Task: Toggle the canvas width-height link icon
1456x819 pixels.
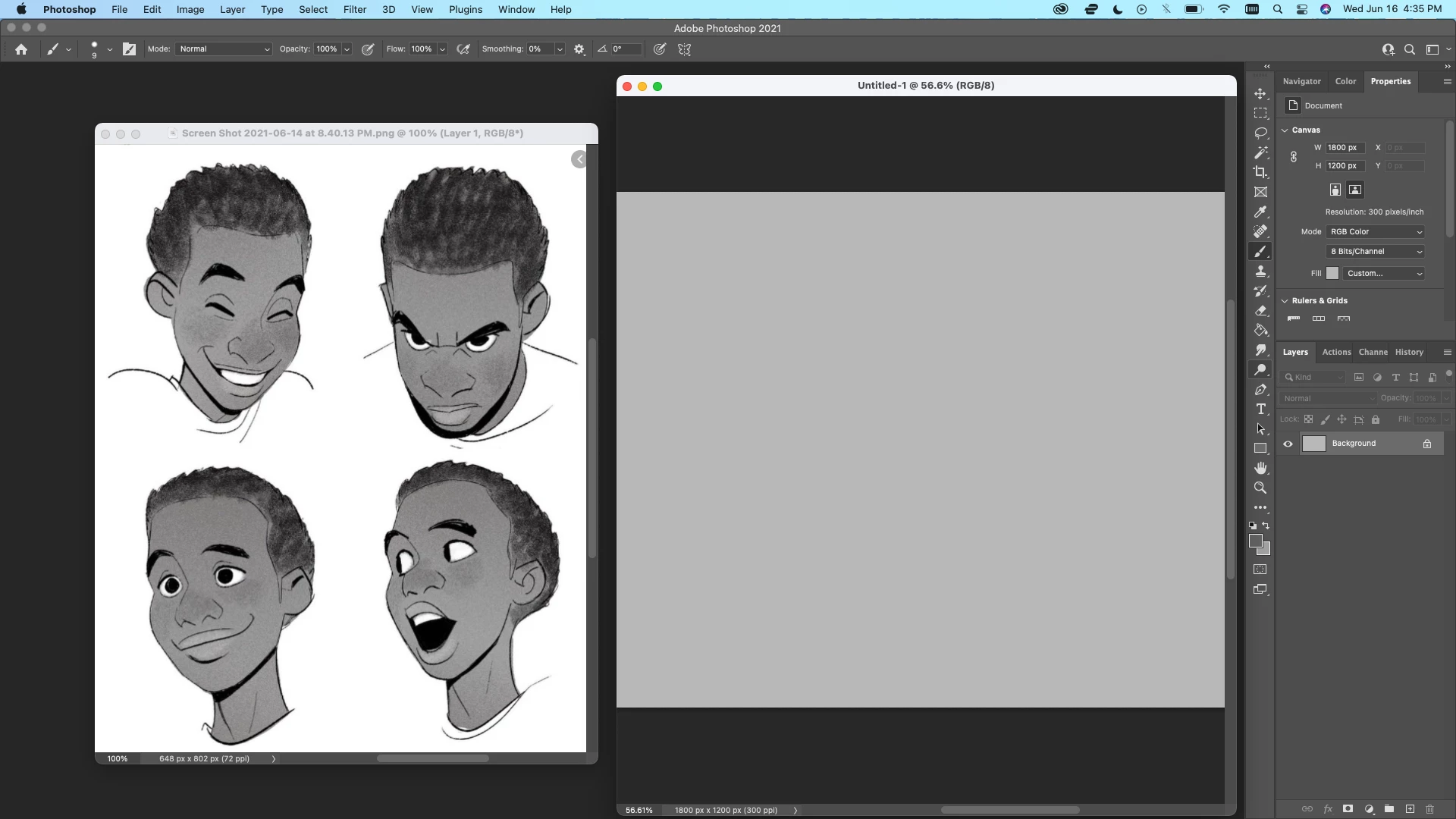Action: (x=1294, y=157)
